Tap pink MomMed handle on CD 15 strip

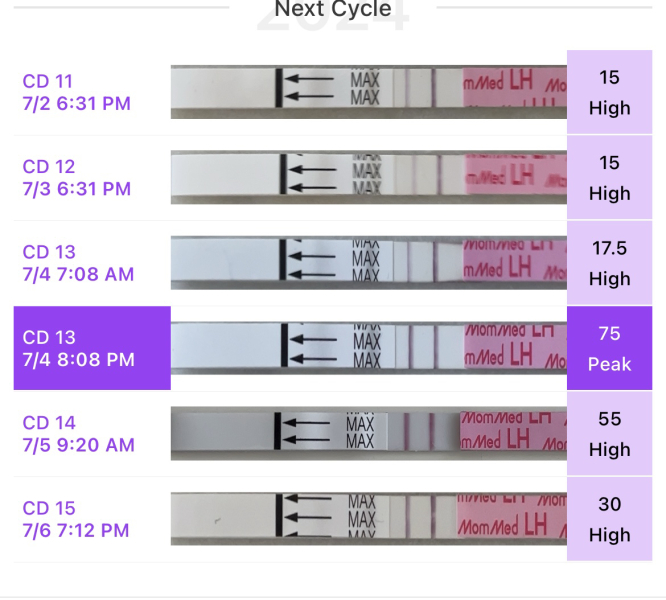pos(512,518)
